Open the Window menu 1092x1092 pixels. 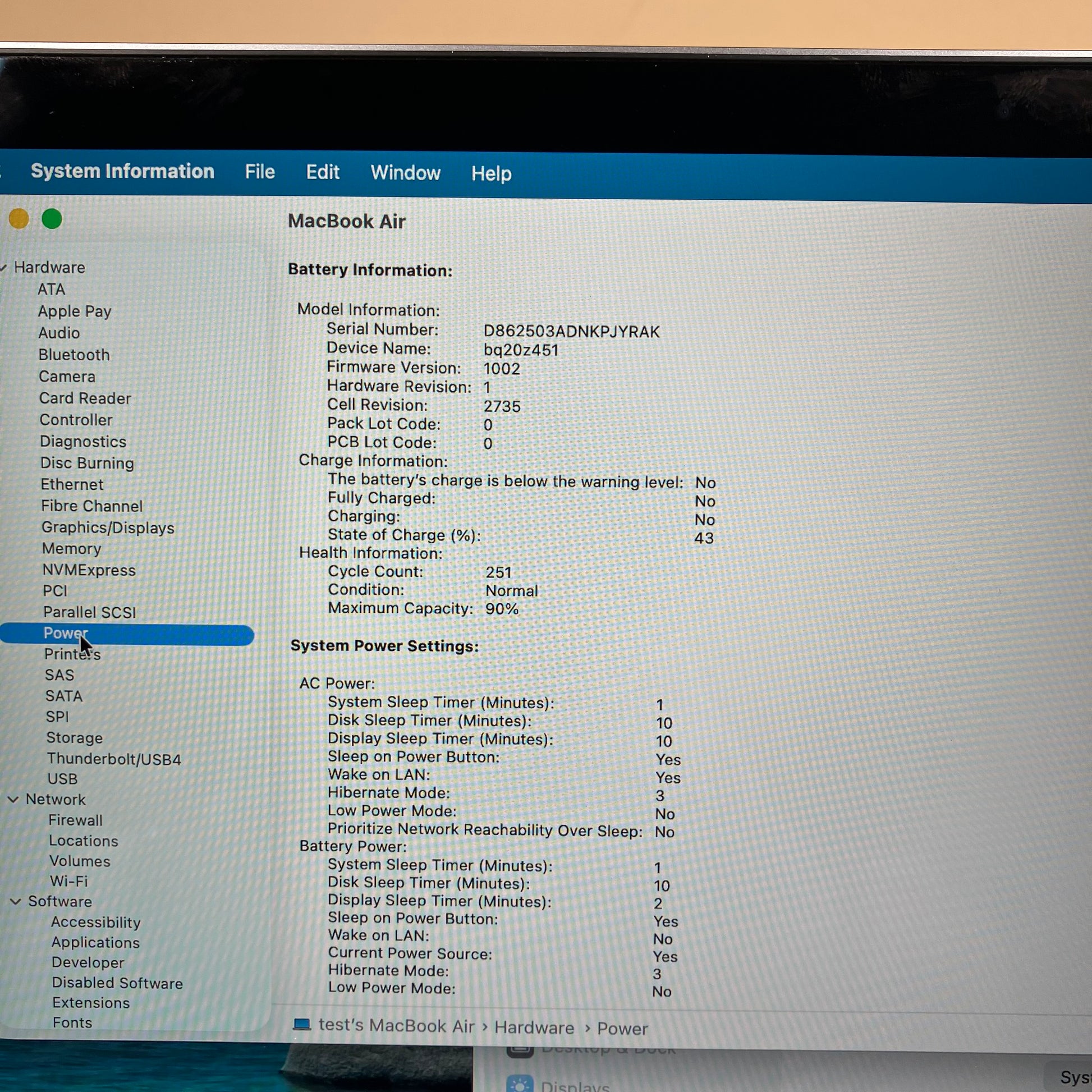point(405,173)
